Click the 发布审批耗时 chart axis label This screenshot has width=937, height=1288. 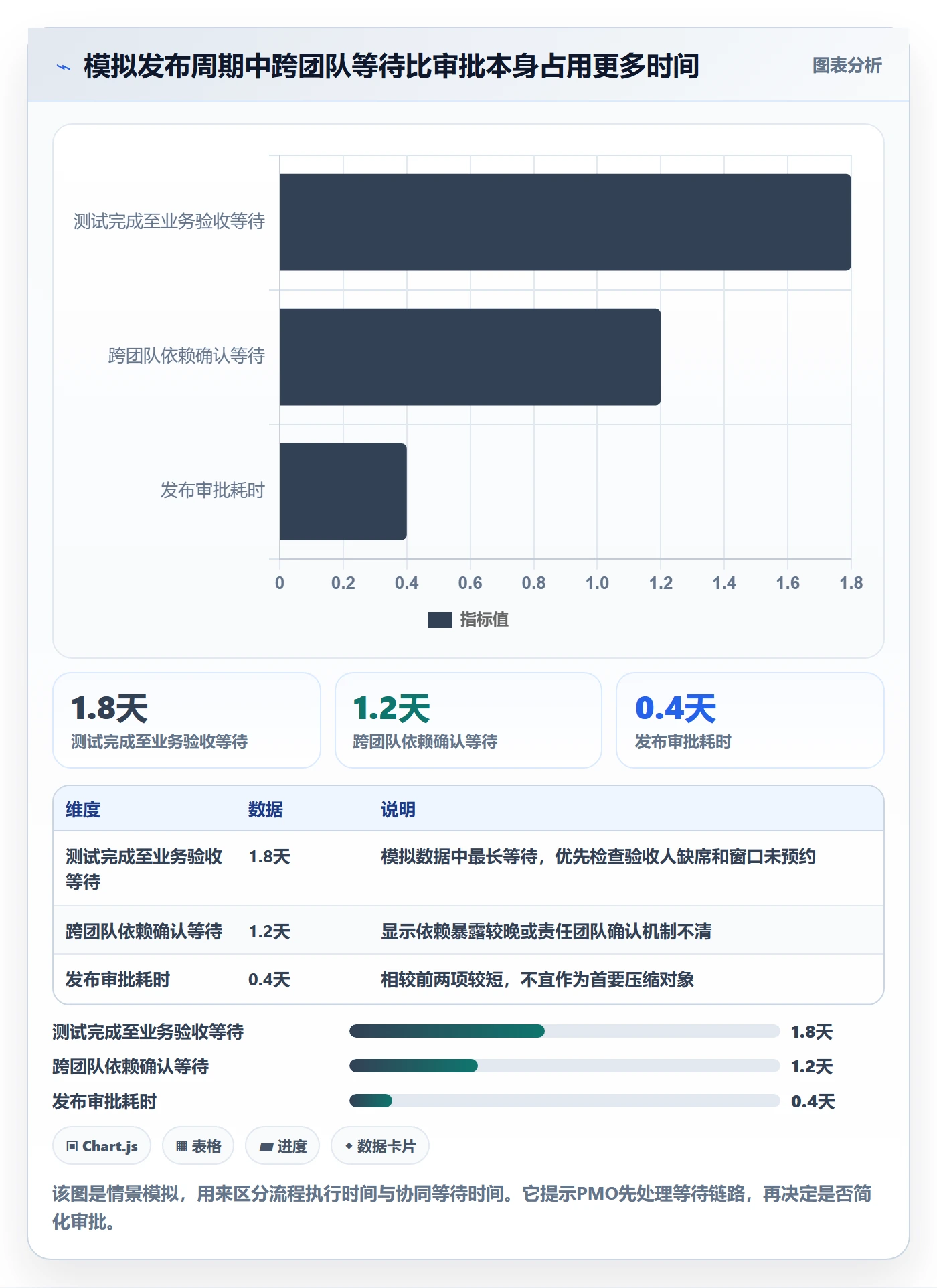213,491
